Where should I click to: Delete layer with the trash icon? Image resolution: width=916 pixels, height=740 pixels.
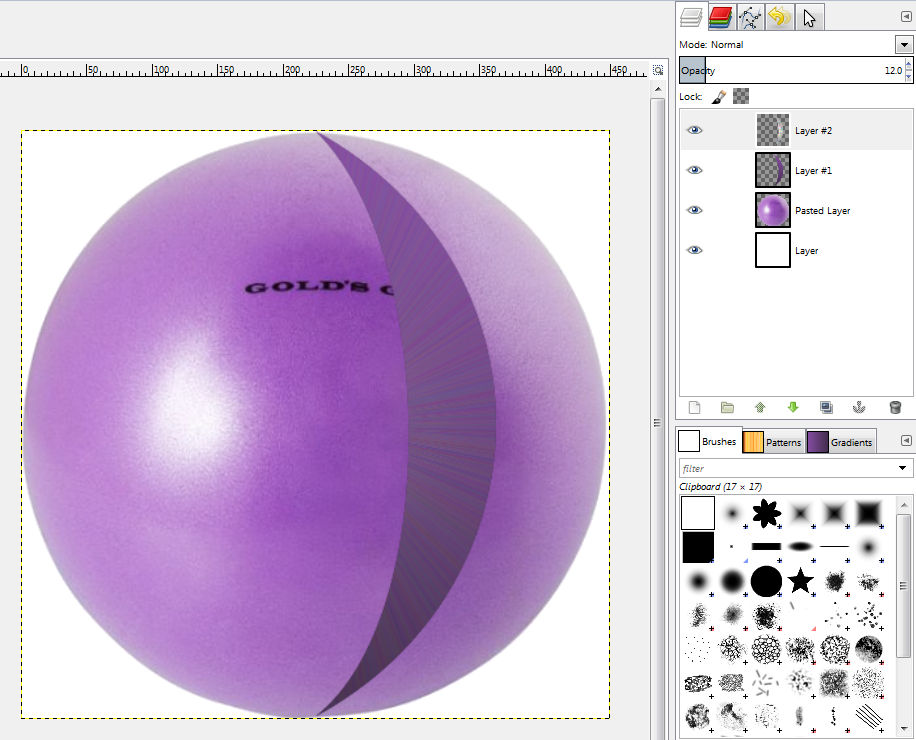click(x=895, y=407)
